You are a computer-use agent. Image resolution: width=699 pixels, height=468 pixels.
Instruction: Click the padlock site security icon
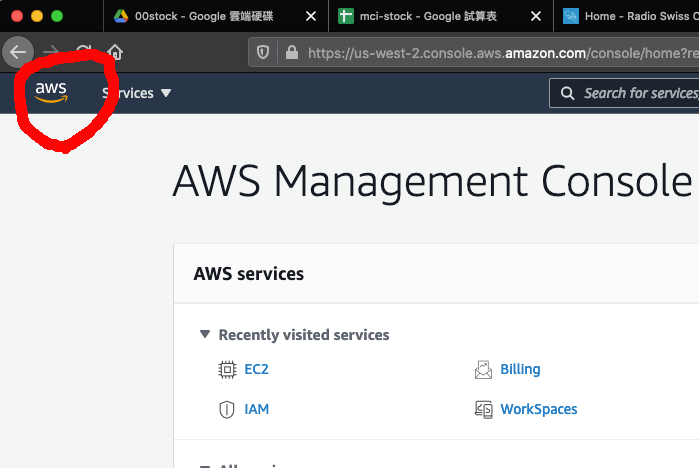click(x=291, y=52)
